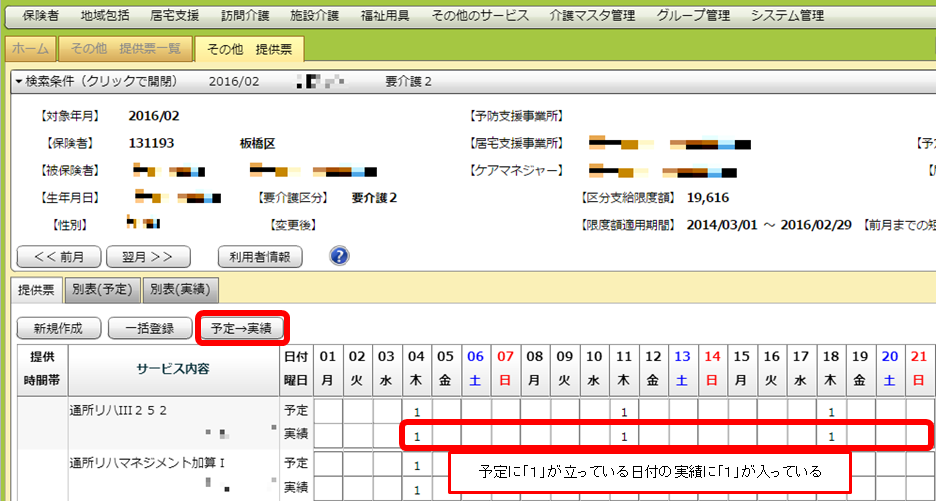Go to previous month with 前月 button

click(x=58, y=256)
